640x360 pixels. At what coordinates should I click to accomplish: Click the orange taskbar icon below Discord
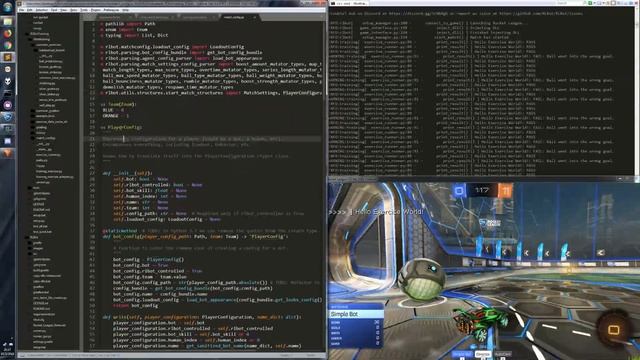point(7,153)
